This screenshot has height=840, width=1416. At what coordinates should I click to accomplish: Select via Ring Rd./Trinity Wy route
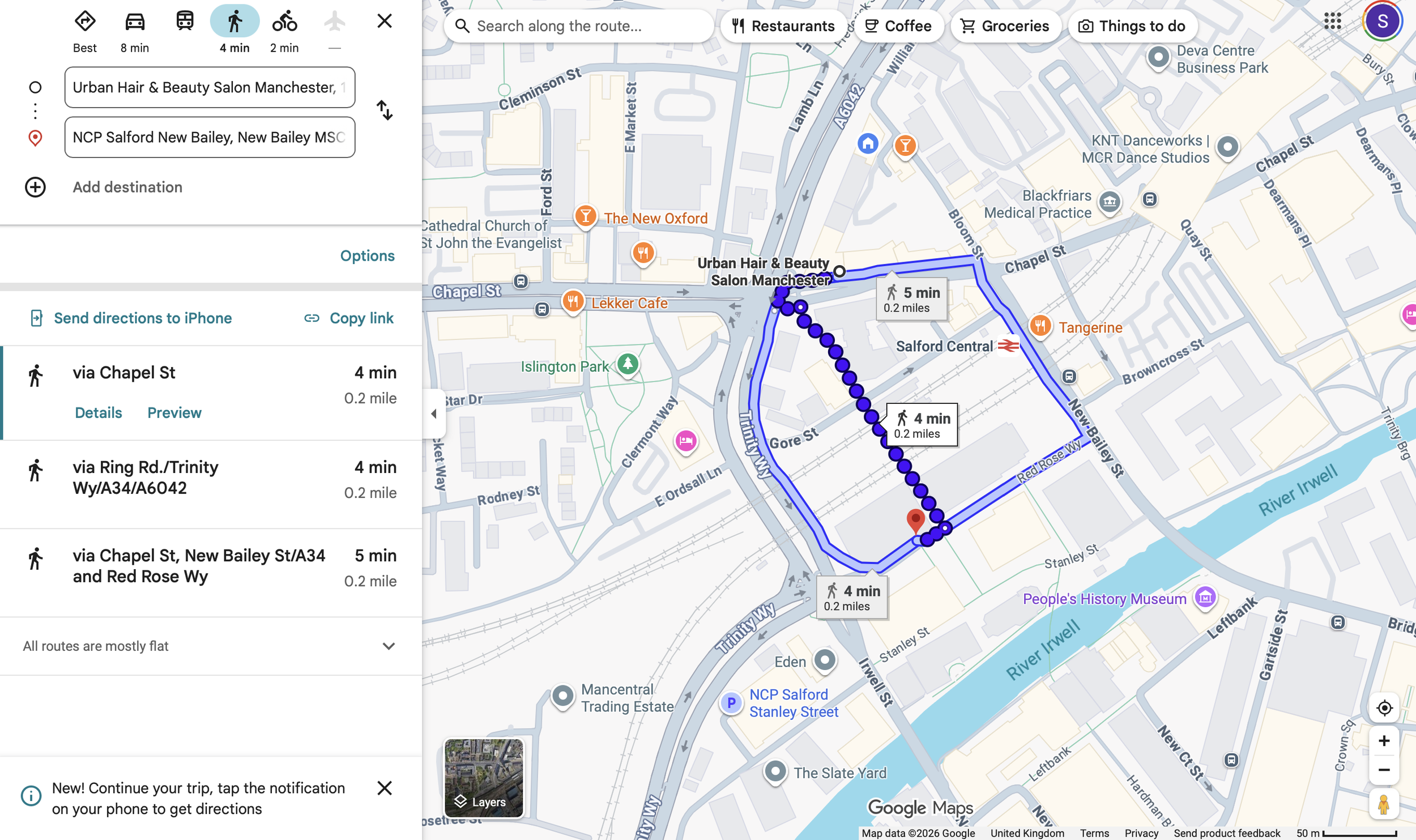[211, 484]
